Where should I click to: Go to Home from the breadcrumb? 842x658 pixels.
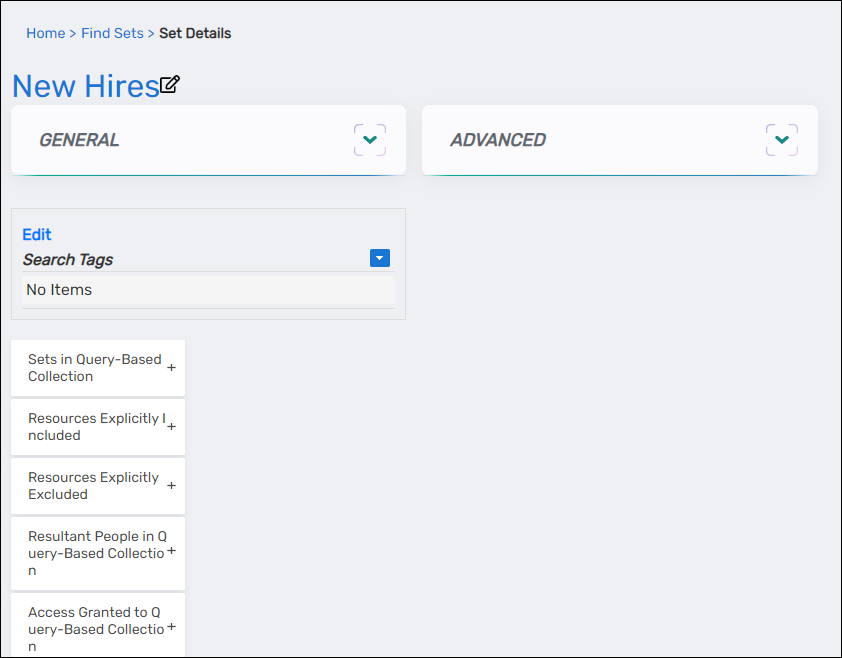click(x=45, y=33)
